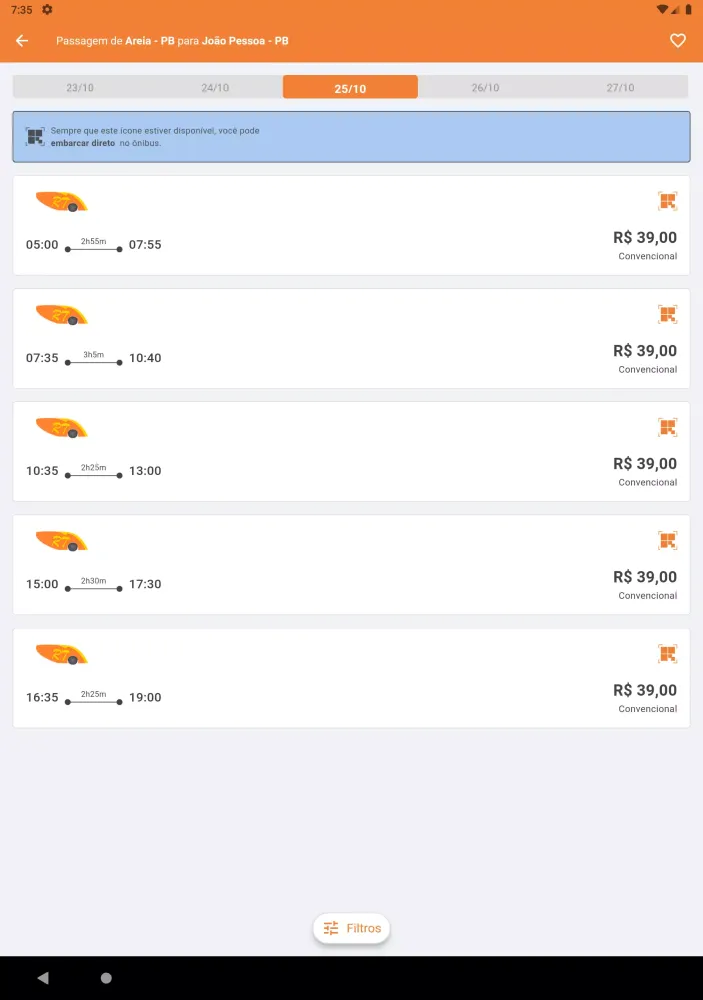
Task: Switch to the 26/10 date tab
Action: point(486,87)
